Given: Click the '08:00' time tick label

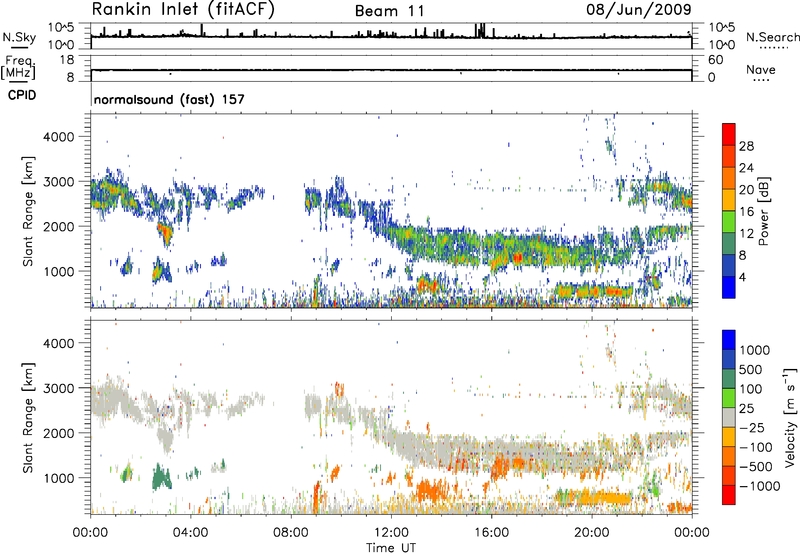Looking at the screenshot, I should click(291, 533).
